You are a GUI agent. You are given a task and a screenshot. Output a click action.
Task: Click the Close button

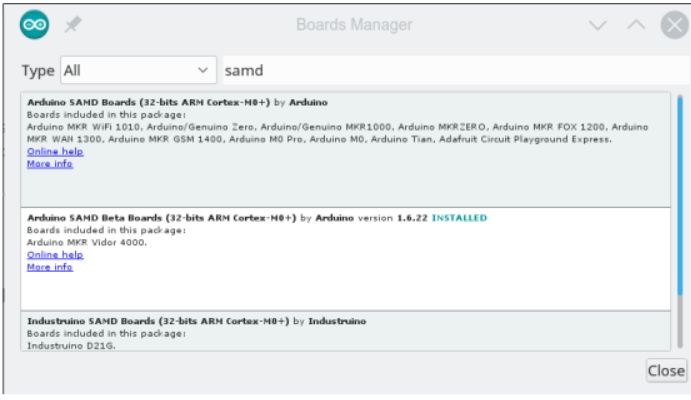click(666, 370)
